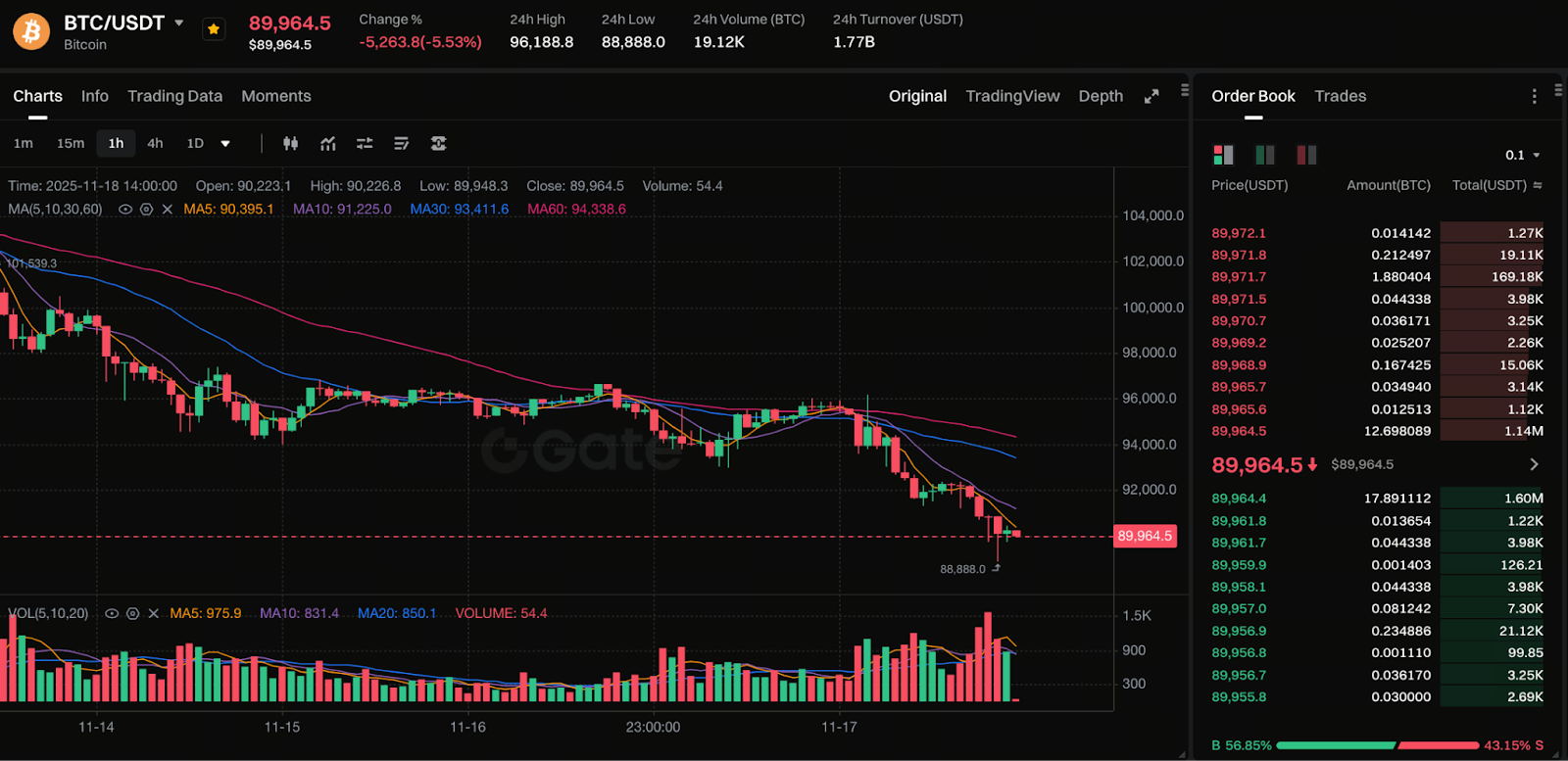The height and width of the screenshot is (761, 1568).
Task: Select bid price 89,964.4
Action: tap(1239, 499)
